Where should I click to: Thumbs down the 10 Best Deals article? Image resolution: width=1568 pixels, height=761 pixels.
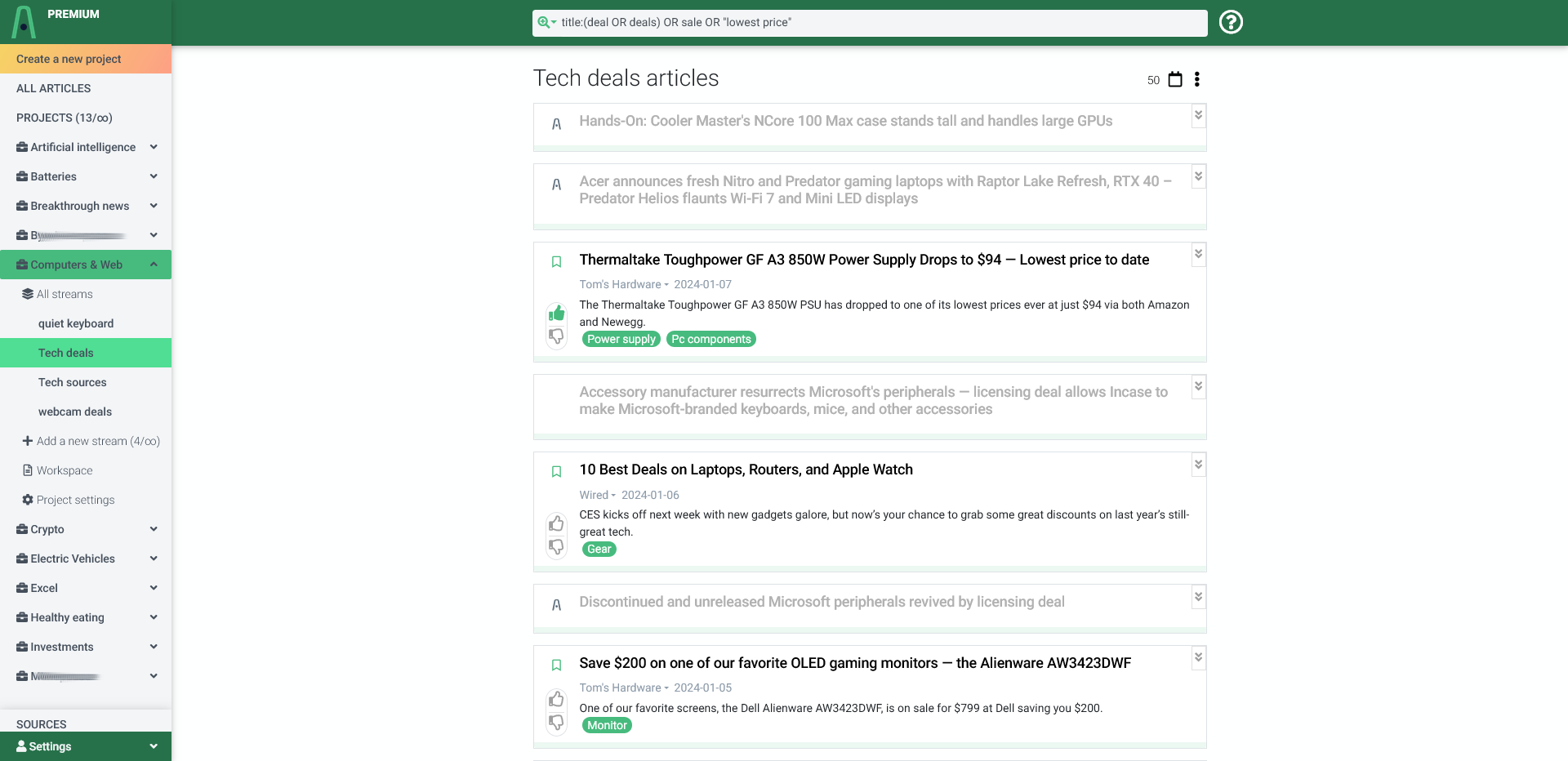(556, 546)
